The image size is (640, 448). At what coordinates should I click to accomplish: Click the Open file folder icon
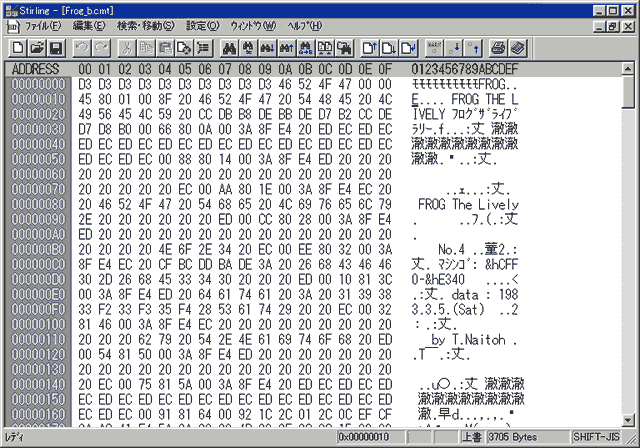[x=36, y=48]
